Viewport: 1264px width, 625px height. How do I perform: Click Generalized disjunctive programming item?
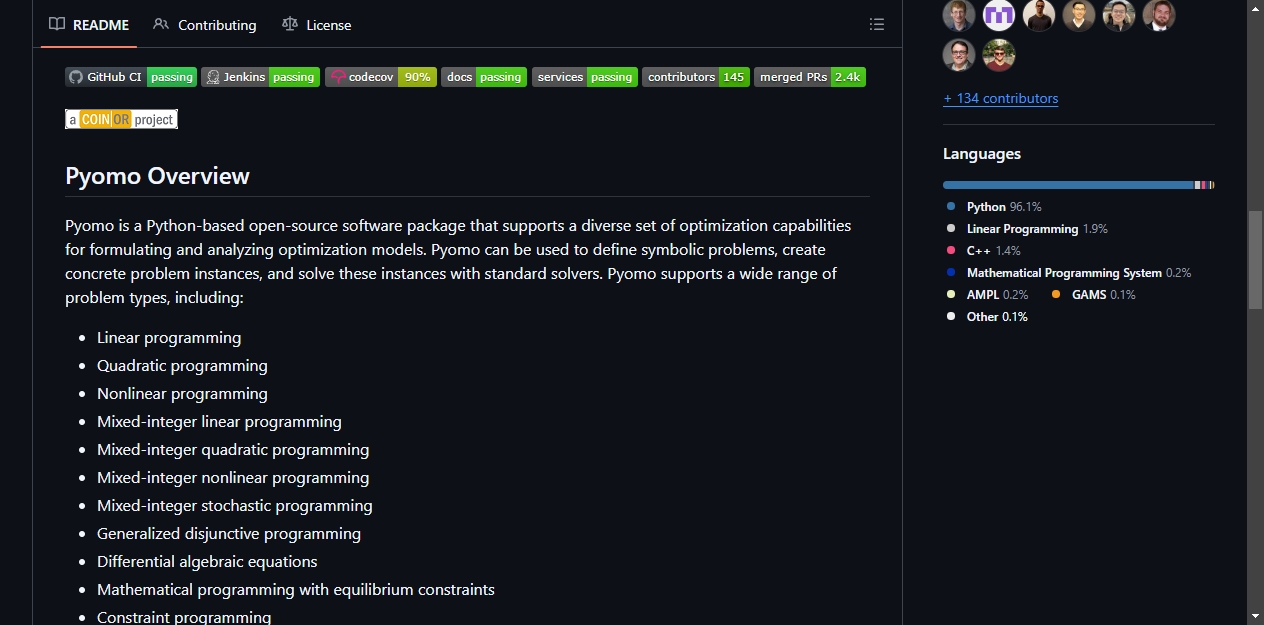tap(229, 534)
